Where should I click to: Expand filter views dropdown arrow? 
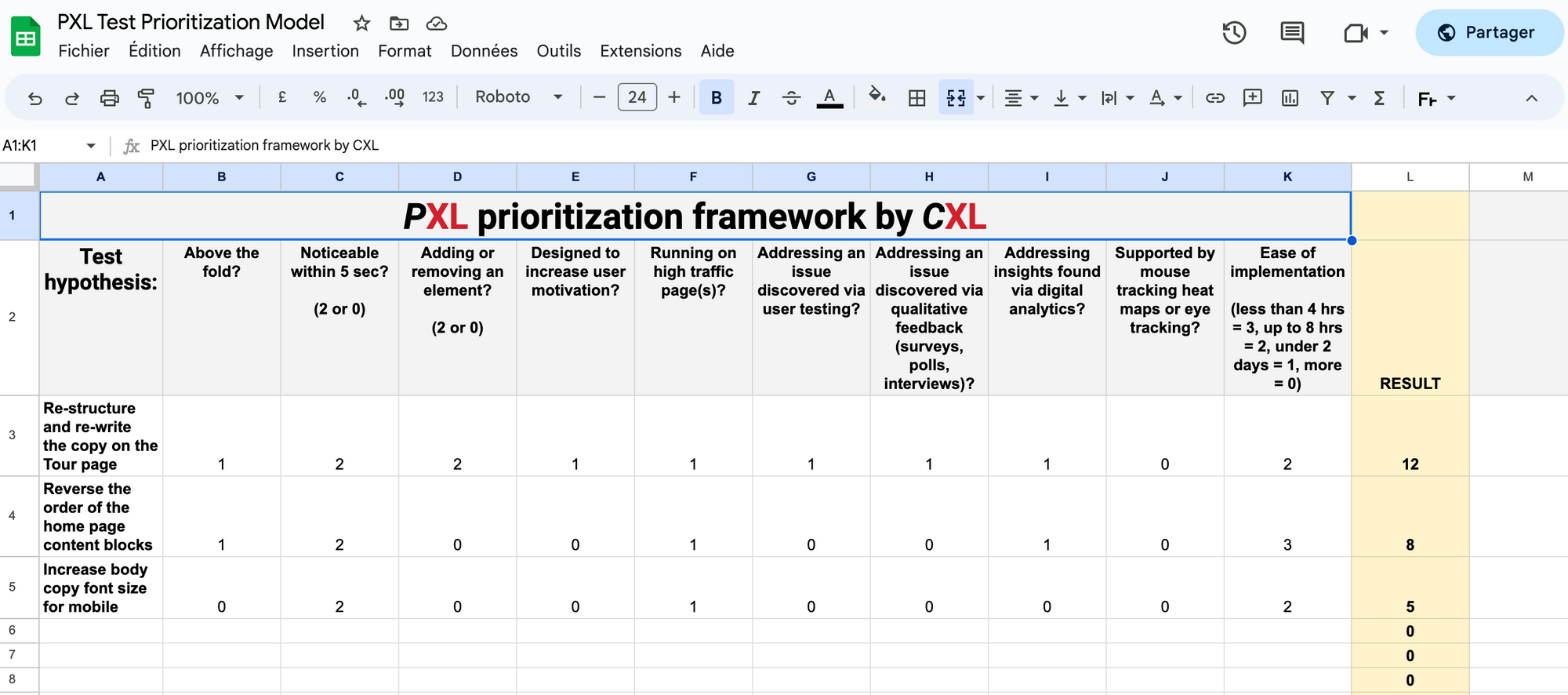(1352, 98)
